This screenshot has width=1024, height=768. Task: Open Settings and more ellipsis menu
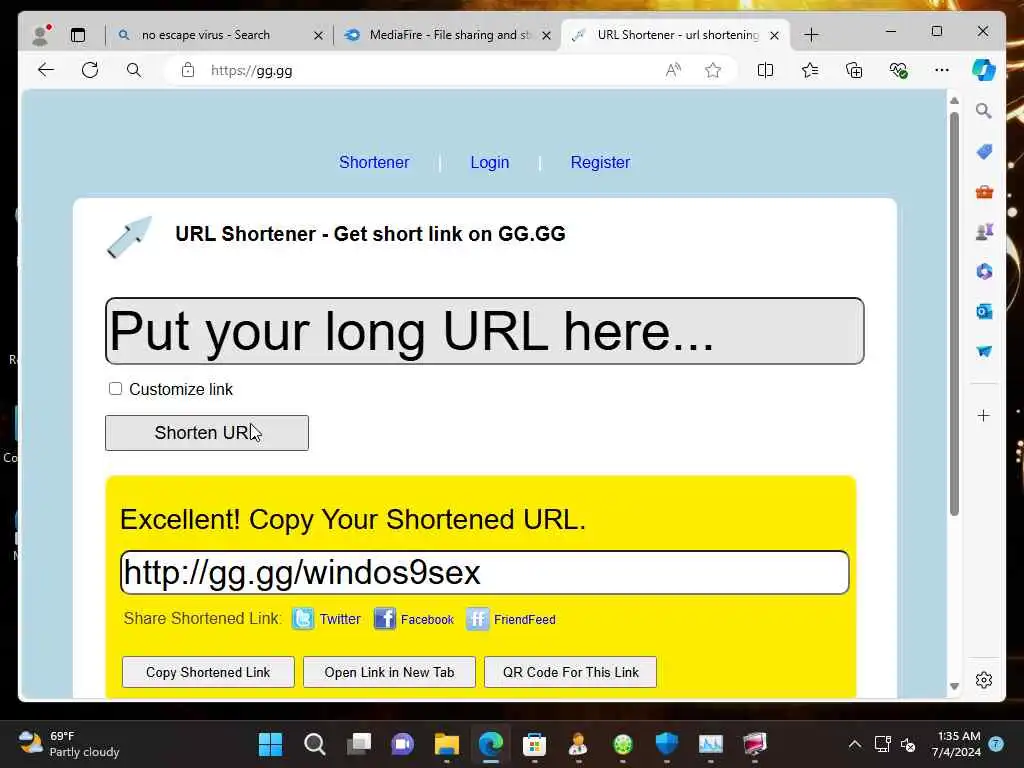click(x=942, y=70)
